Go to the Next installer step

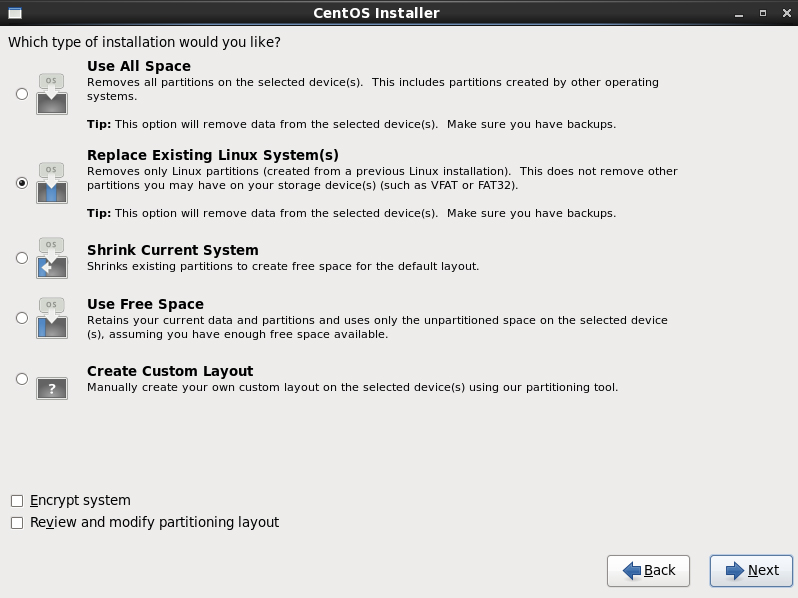tap(751, 571)
